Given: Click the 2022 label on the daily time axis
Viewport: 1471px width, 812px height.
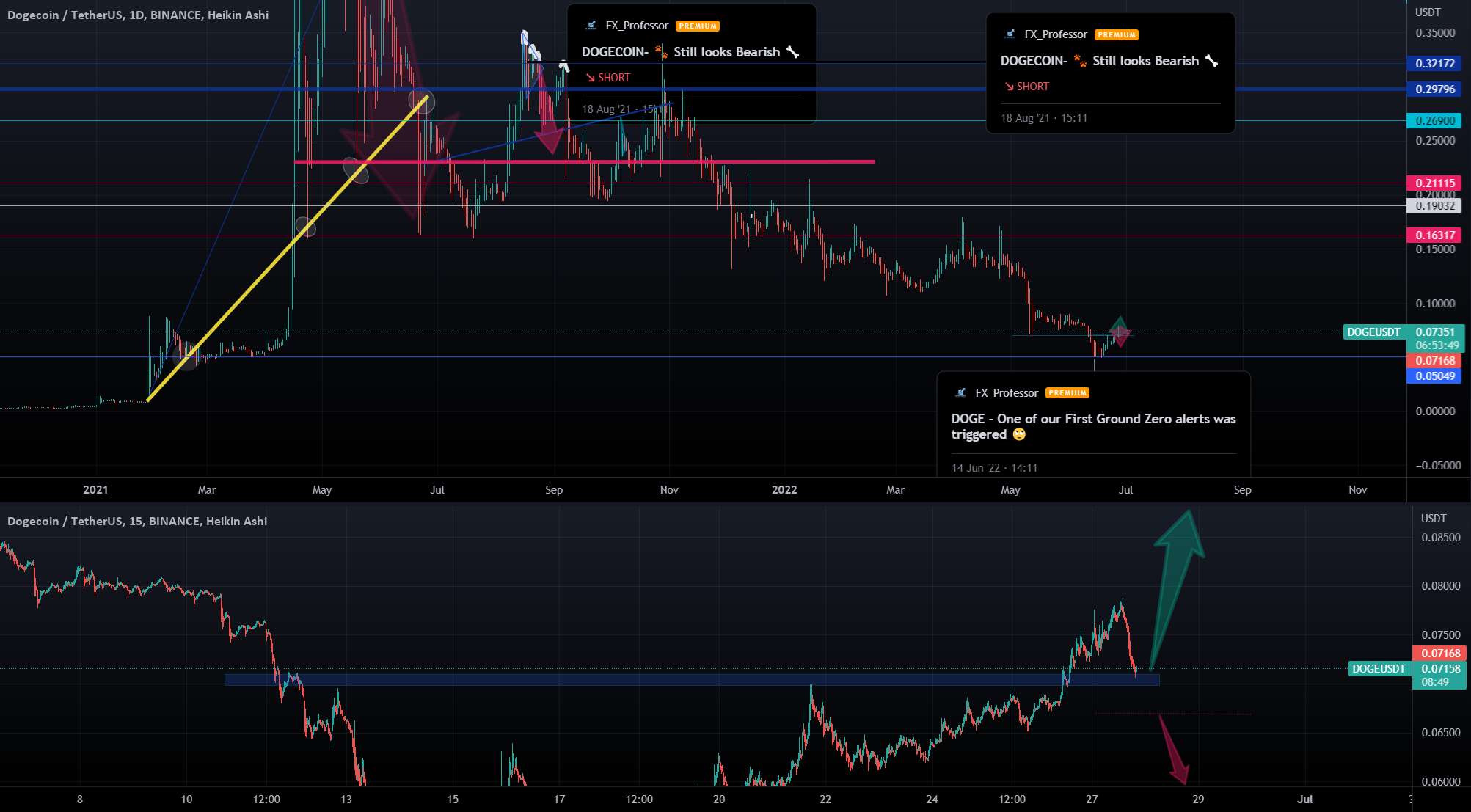Looking at the screenshot, I should tap(784, 490).
